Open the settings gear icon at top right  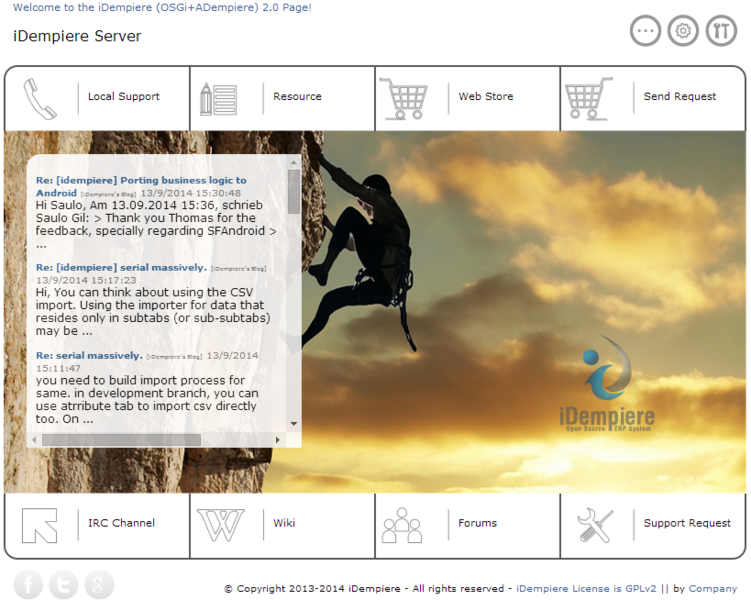click(683, 31)
